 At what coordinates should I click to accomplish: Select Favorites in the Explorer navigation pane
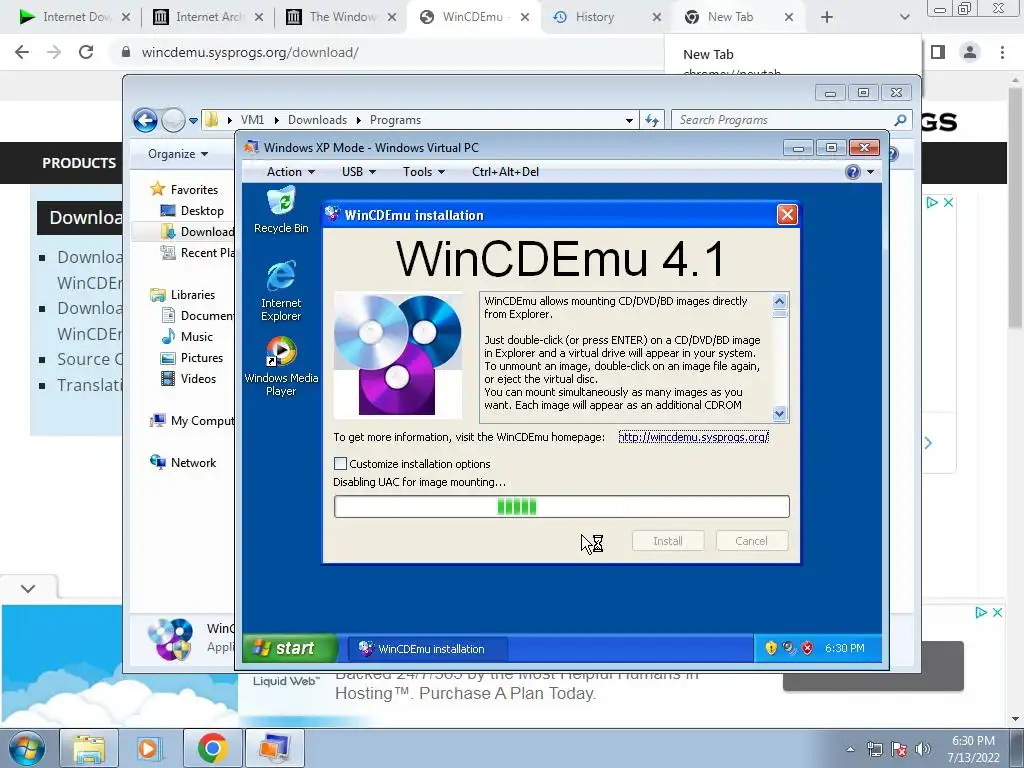[194, 189]
